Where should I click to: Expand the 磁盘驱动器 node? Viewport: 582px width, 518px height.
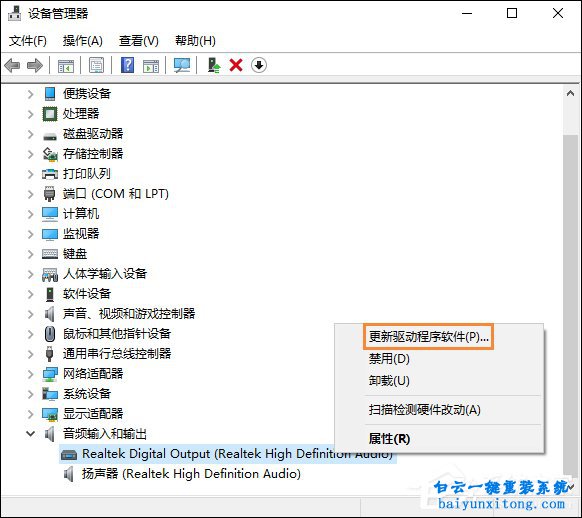click(x=30, y=134)
